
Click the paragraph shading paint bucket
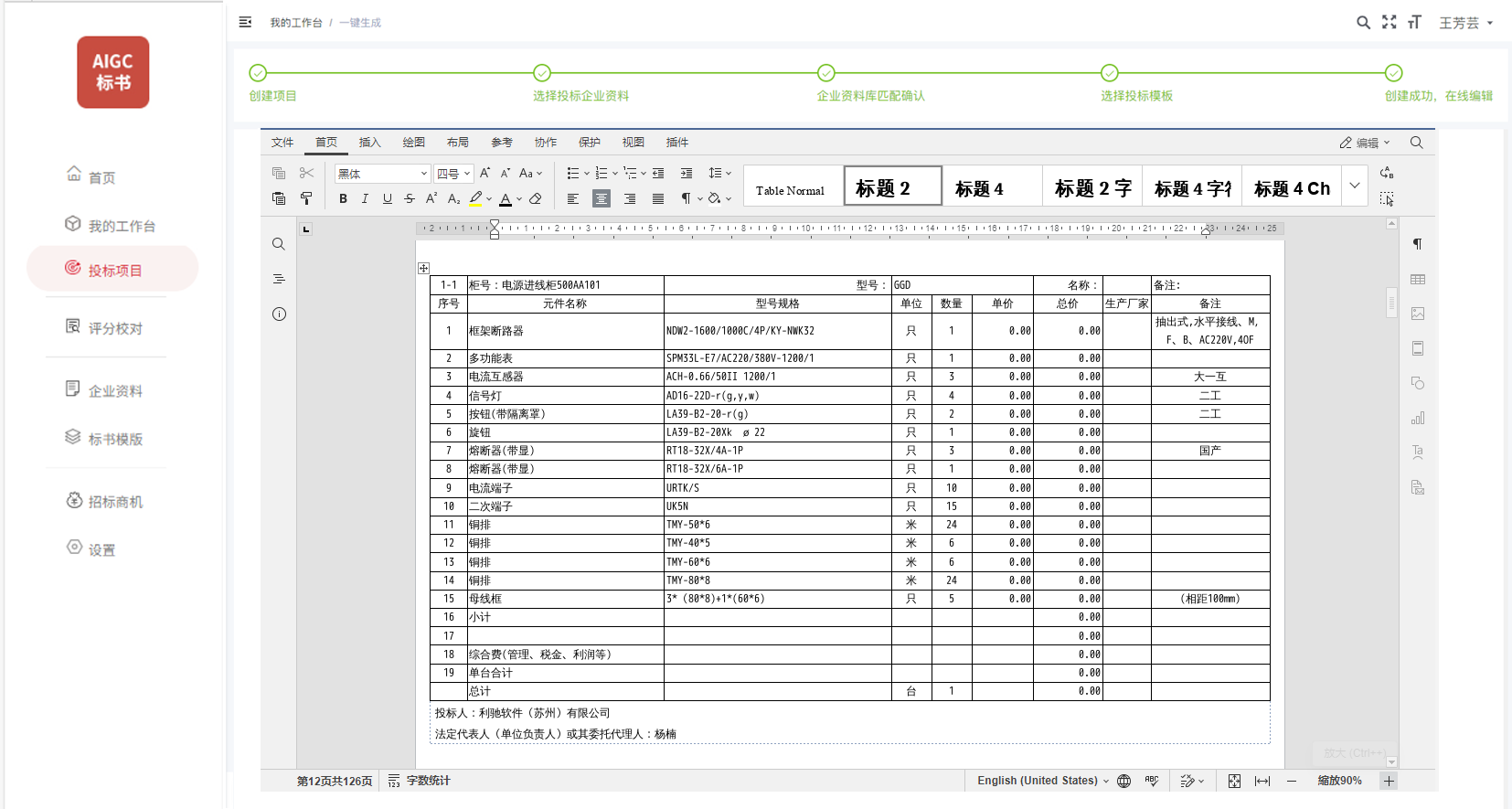tap(714, 198)
